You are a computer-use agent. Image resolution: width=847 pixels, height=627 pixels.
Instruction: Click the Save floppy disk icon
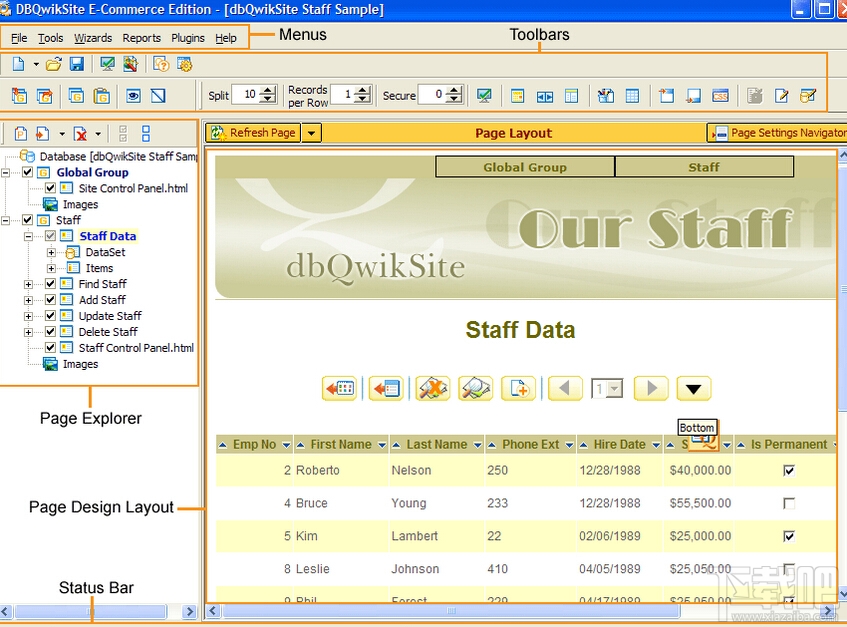click(x=77, y=65)
